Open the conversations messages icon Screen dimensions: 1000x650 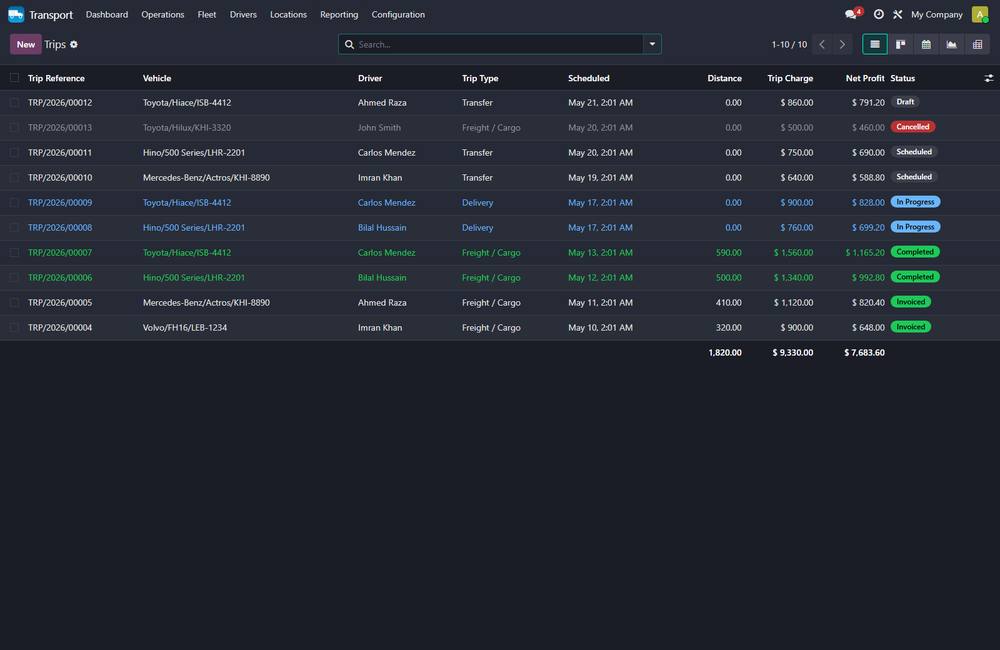tap(853, 14)
